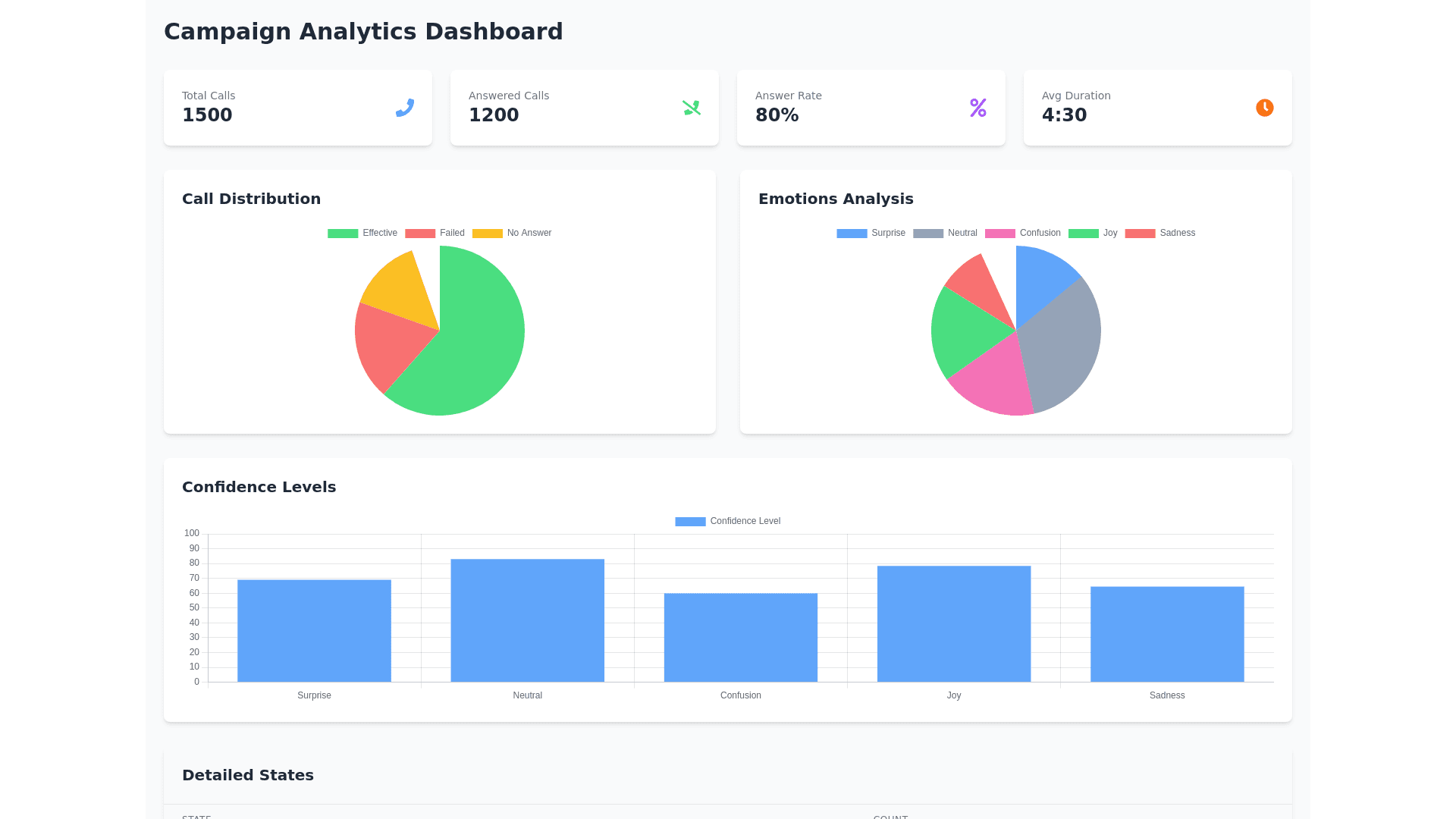Toggle the Confusion legend swatch

pyautogui.click(x=999, y=233)
